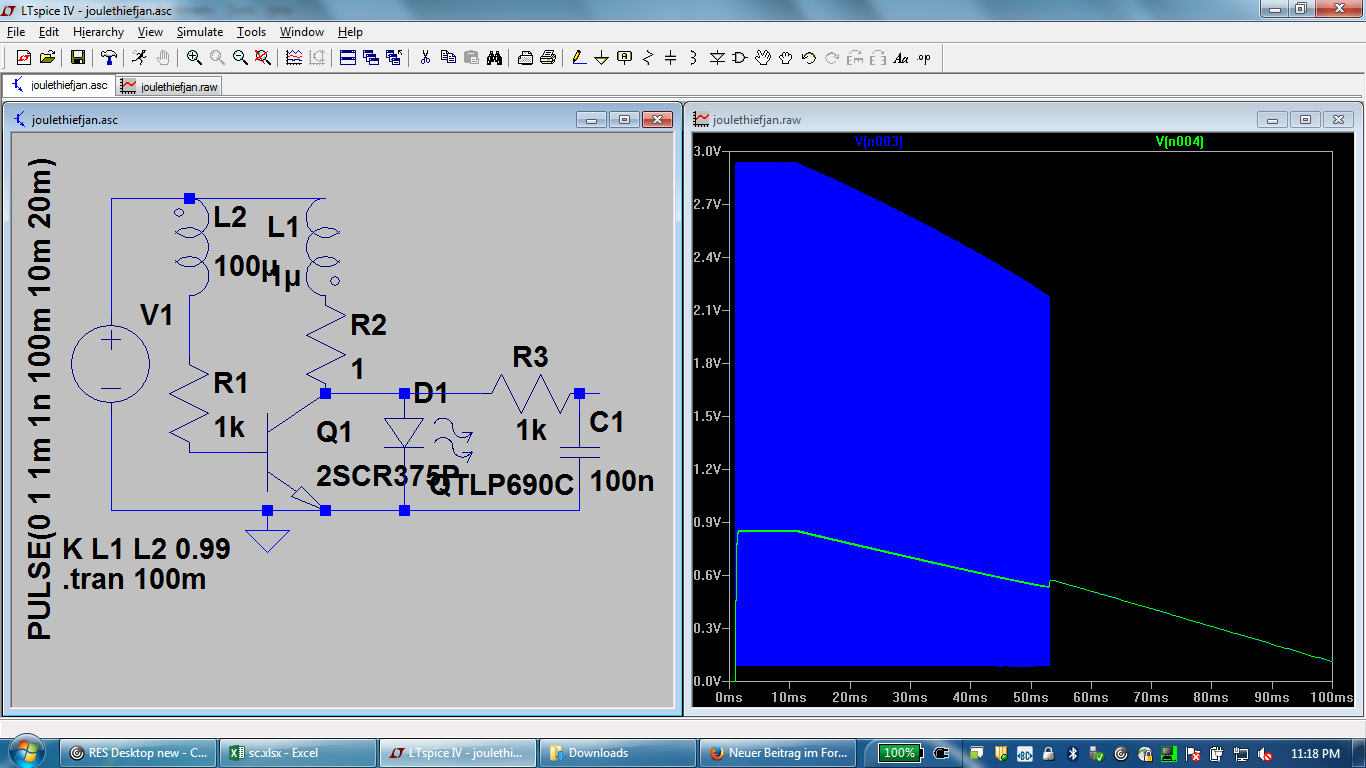Viewport: 1366px width, 768px height.
Task: Click the Pick Visible Traces waveform icon
Action: (x=294, y=58)
